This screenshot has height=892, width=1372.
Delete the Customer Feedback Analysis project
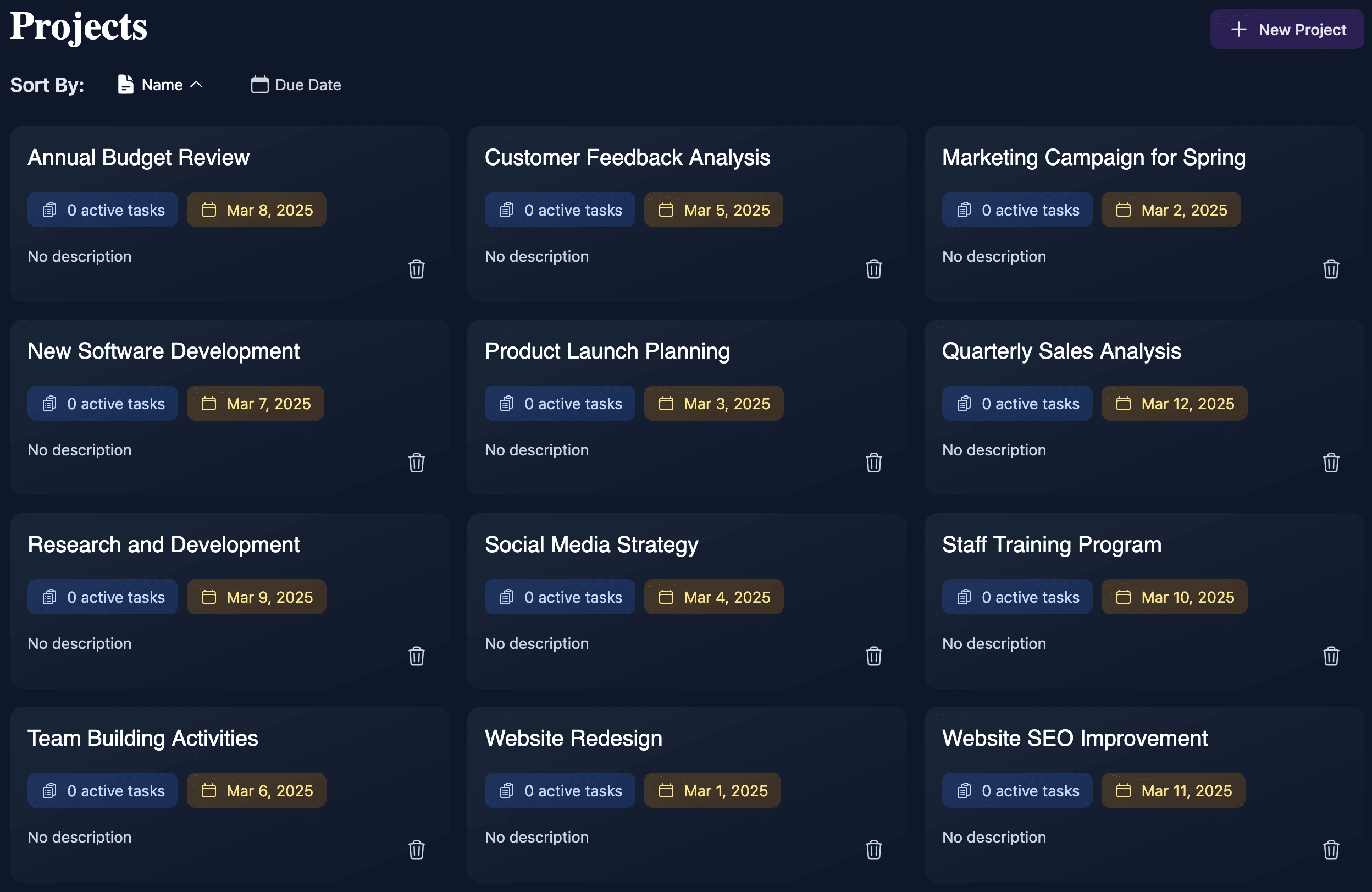click(873, 269)
